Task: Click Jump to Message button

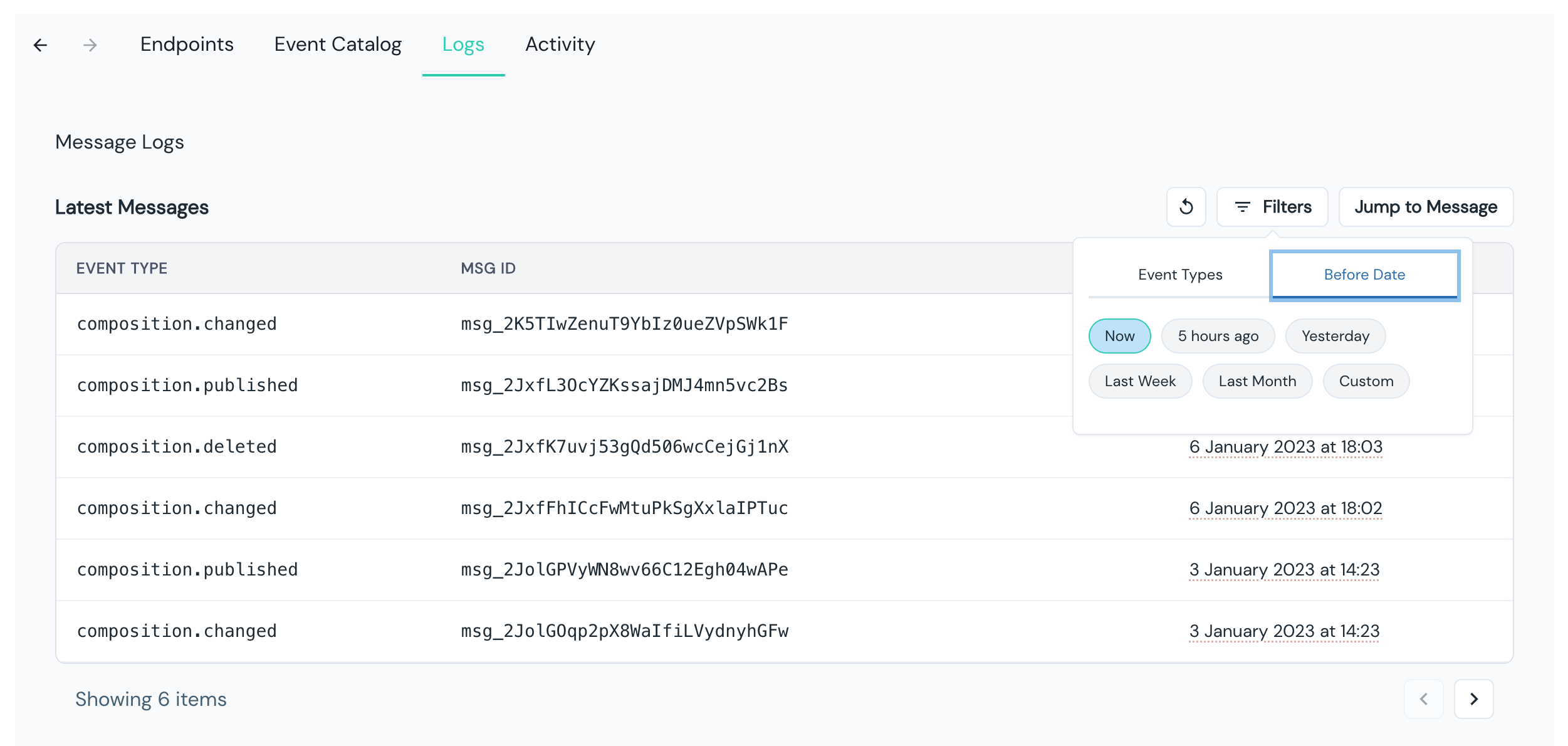Action: click(x=1425, y=207)
